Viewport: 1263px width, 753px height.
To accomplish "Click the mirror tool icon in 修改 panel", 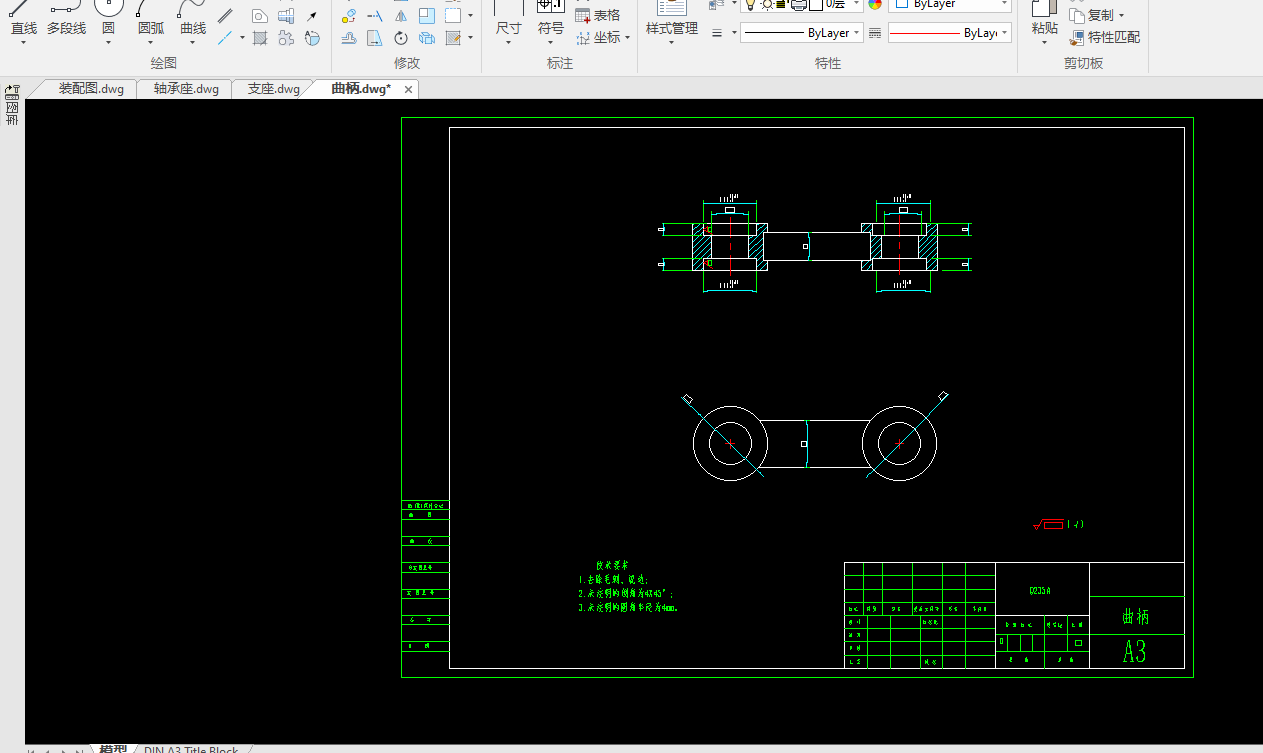I will 400,16.
